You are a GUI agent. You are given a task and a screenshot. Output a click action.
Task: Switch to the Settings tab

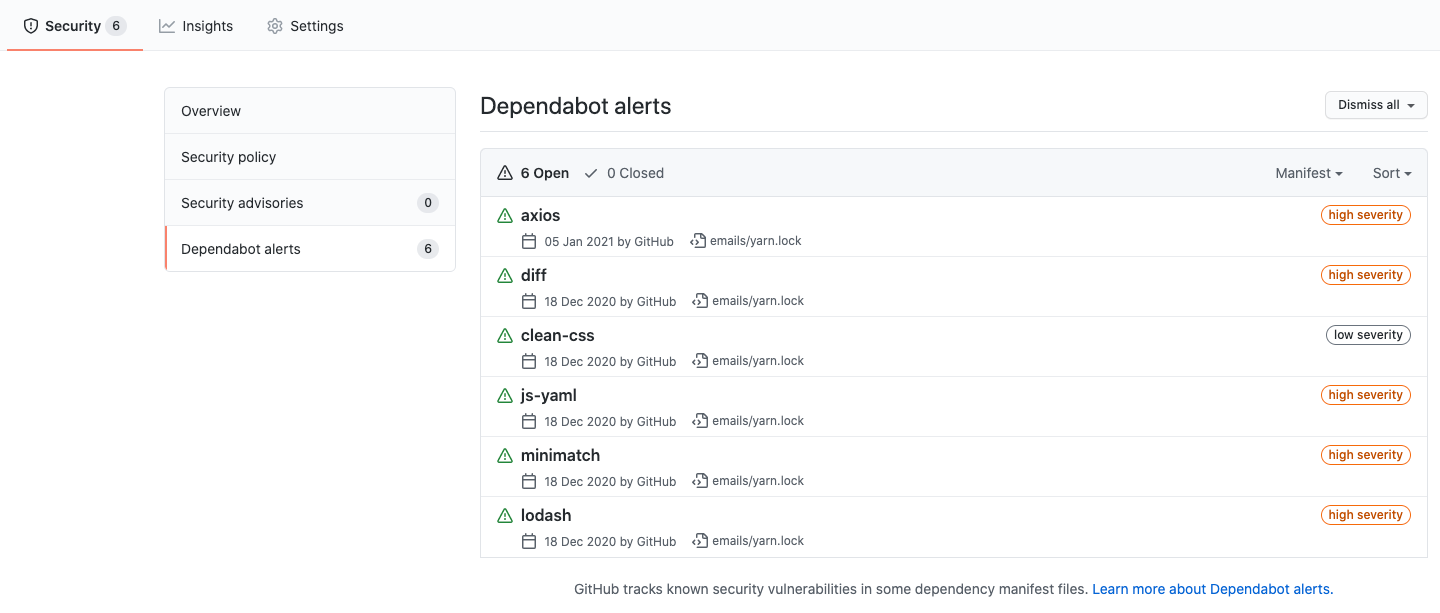(x=305, y=26)
